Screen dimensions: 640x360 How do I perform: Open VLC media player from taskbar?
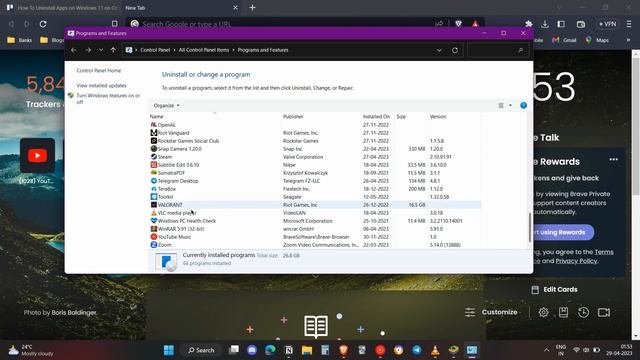tap(435, 350)
